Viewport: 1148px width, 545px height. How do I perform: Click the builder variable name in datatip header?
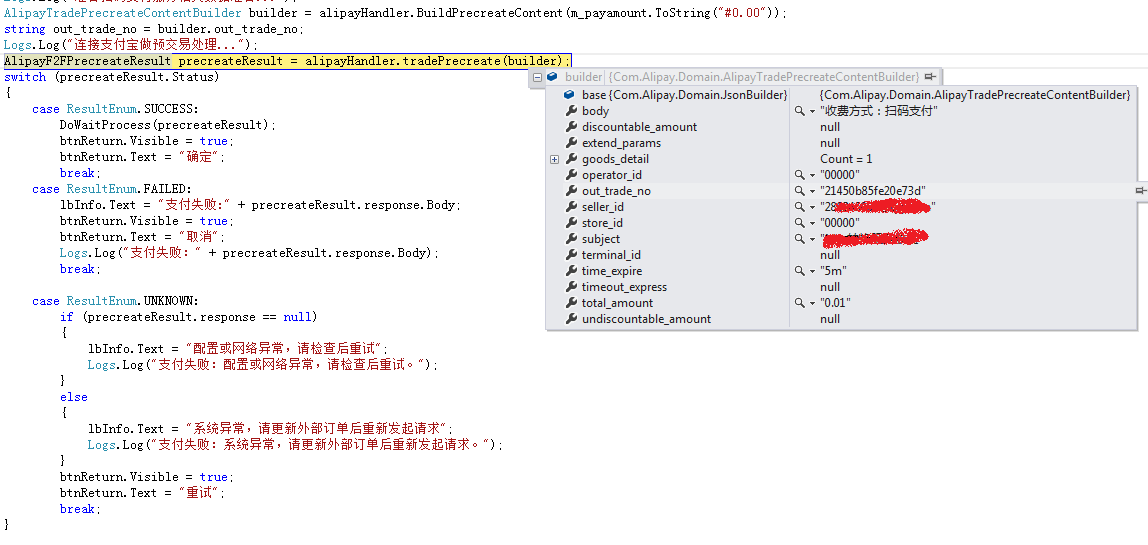click(x=583, y=77)
